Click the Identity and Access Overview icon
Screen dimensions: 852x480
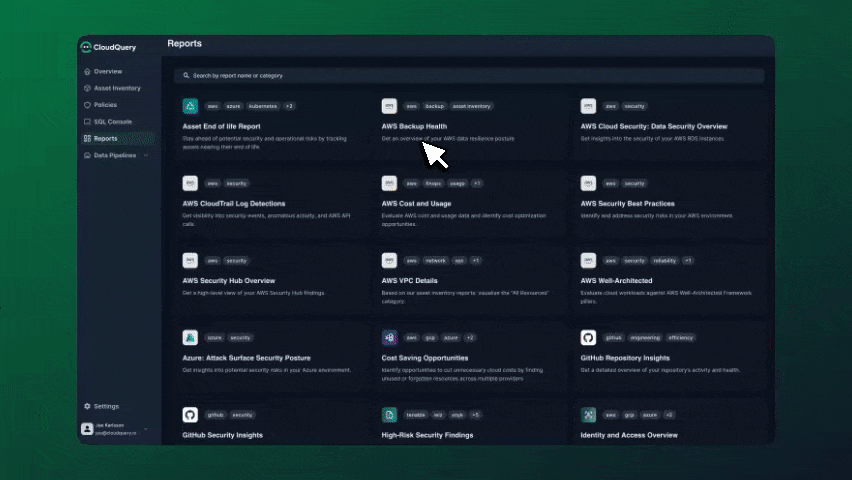588,414
